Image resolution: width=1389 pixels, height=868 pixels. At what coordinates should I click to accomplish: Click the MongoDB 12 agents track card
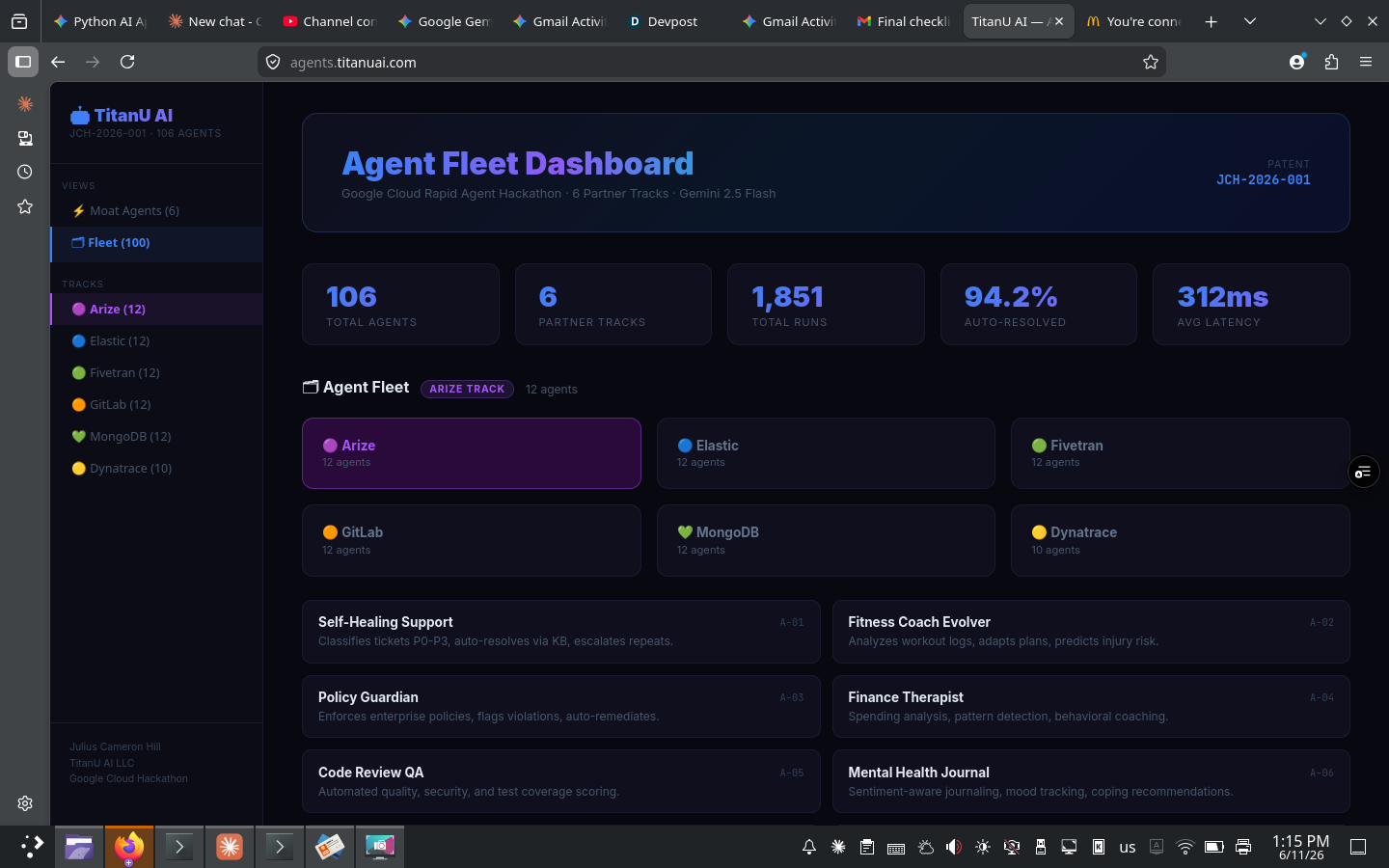pos(826,541)
